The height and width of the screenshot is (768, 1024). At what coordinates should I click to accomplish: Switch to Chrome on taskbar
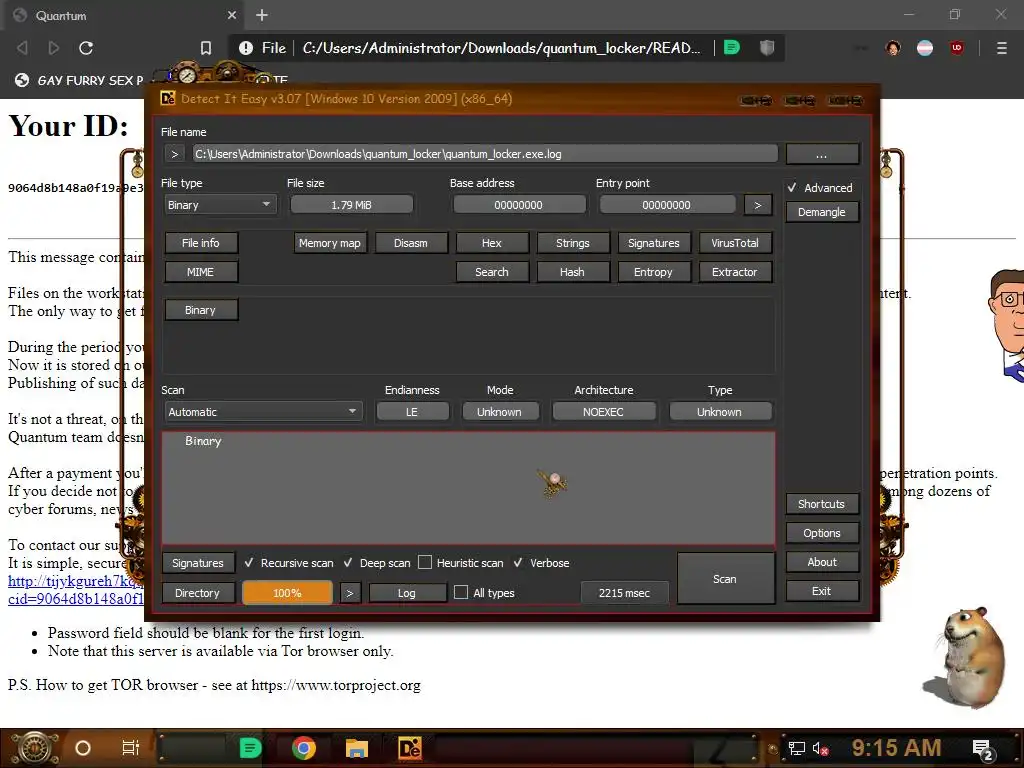[304, 748]
